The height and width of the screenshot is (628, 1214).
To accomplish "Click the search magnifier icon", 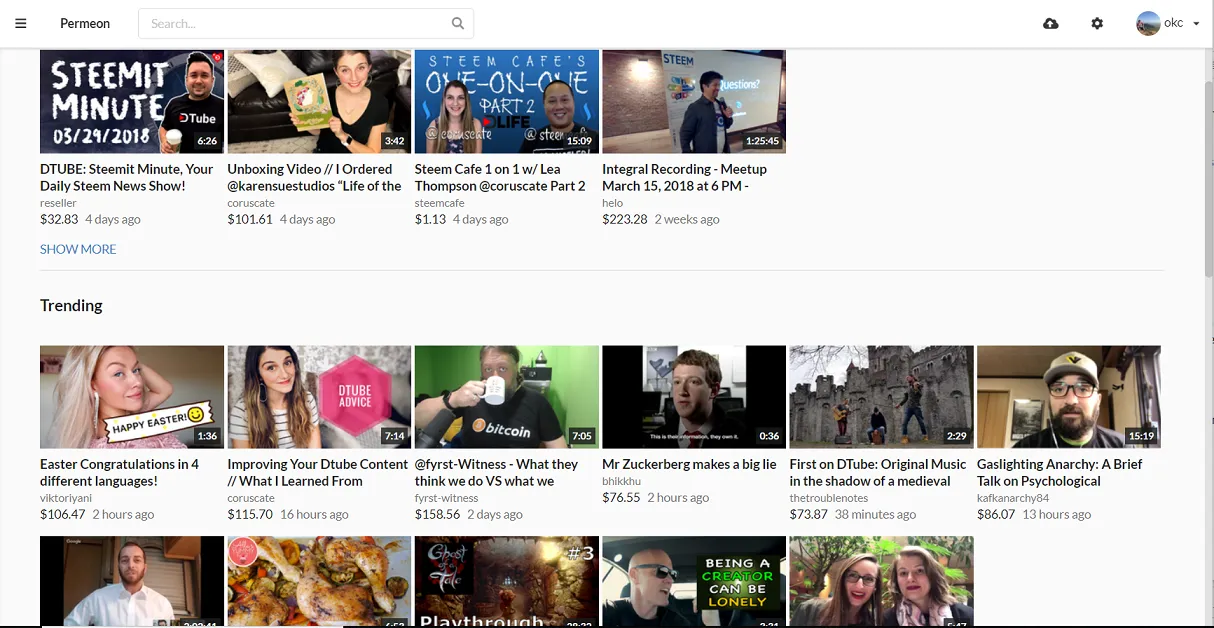I will coord(458,23).
